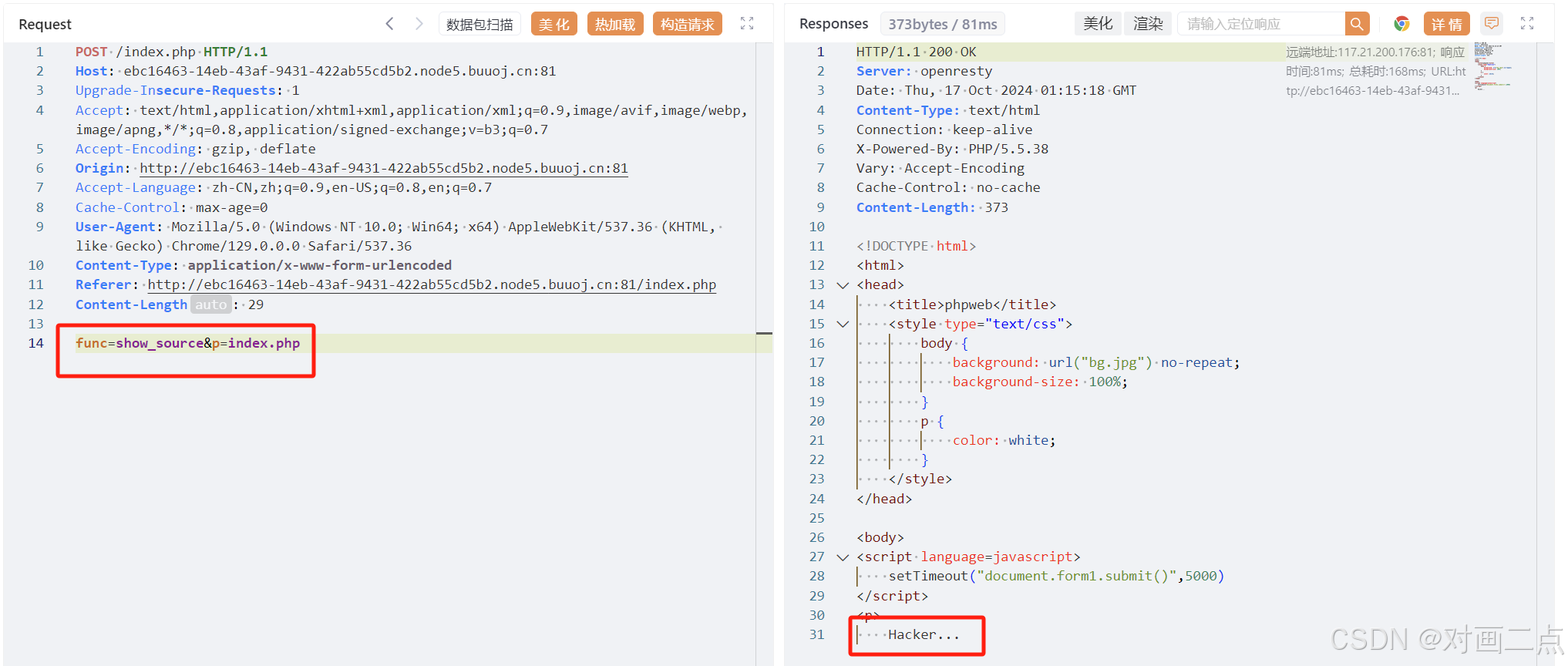Collapse the style tag fold arrow
The height and width of the screenshot is (666, 1568).
point(843,324)
